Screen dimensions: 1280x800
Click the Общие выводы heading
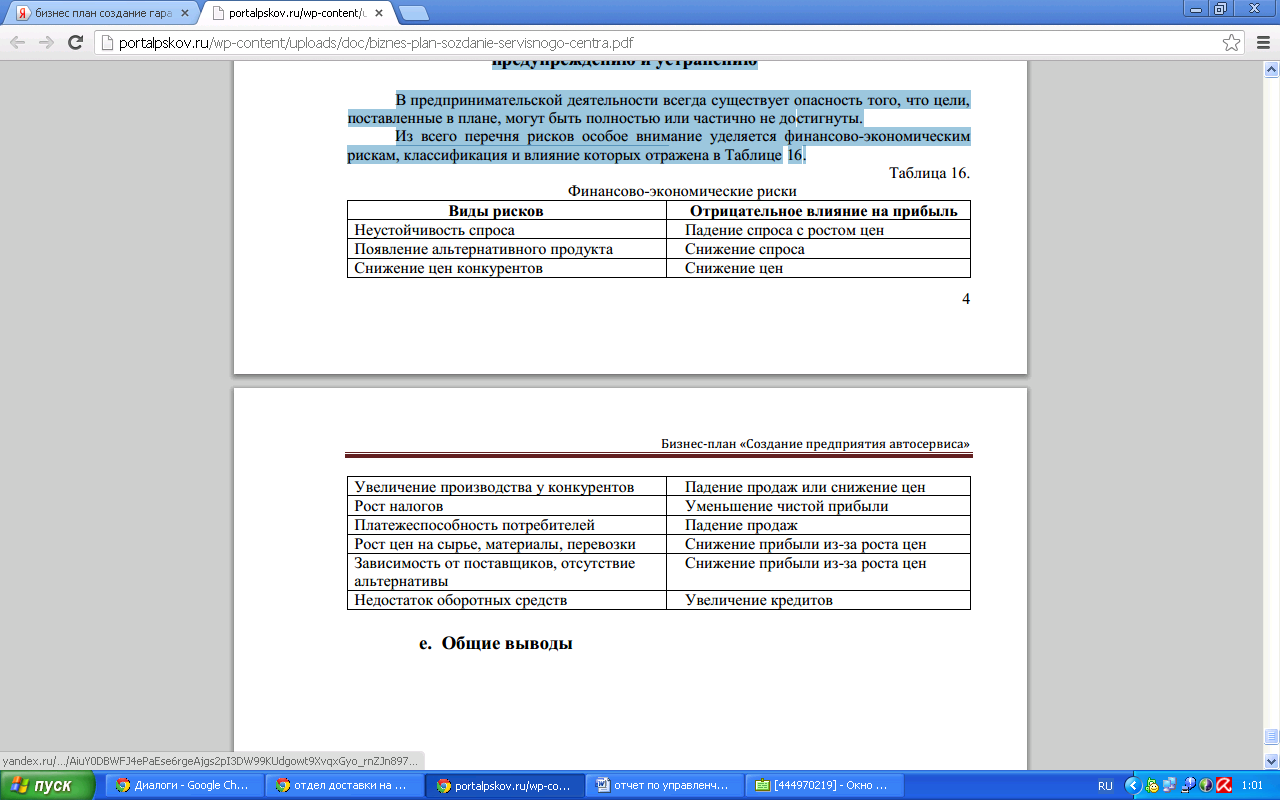[x=507, y=643]
